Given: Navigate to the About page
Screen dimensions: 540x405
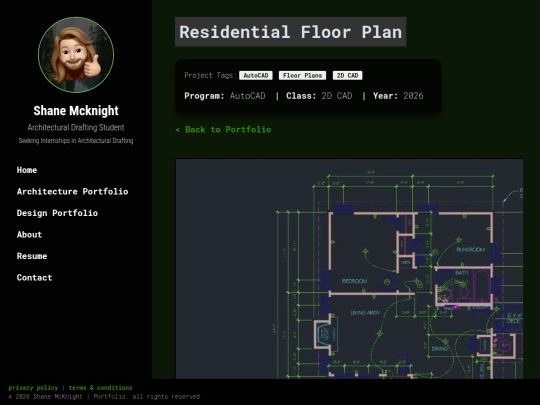Looking at the screenshot, I should pyautogui.click(x=29, y=235).
